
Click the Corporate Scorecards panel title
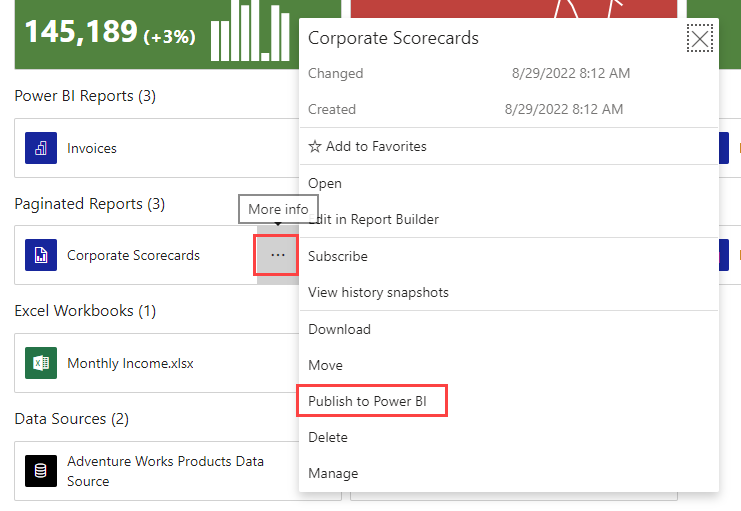coord(393,38)
